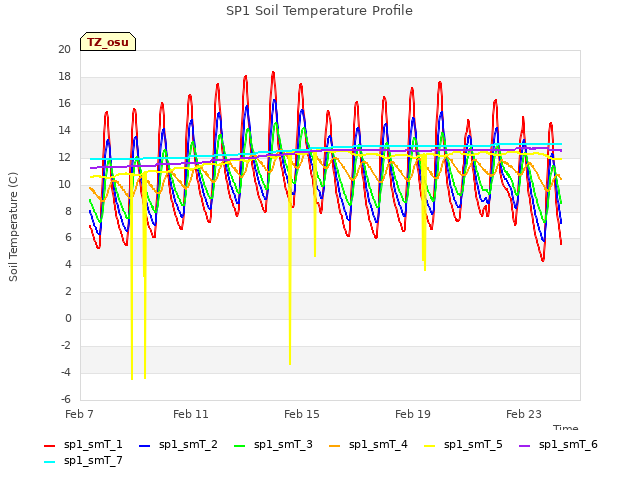Viewport: 640px width, 480px height.
Task: Click the -6 y-axis tick label
Action: [66, 399]
